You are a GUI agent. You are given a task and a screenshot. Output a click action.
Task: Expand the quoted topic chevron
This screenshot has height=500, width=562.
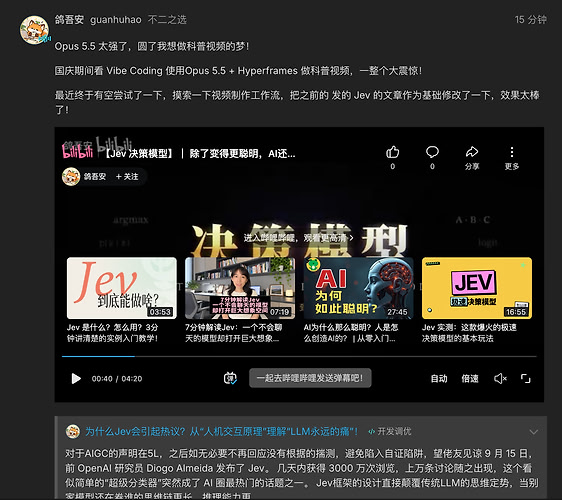pos(534,432)
